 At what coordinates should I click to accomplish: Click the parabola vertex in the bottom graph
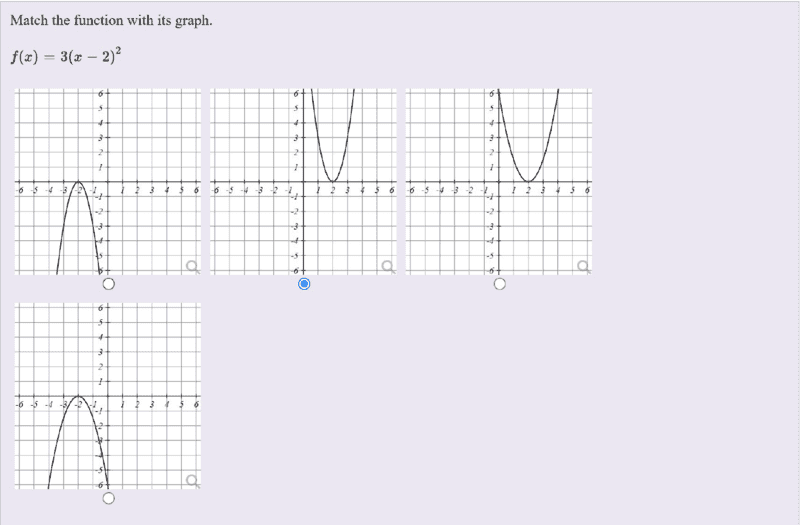[78, 397]
